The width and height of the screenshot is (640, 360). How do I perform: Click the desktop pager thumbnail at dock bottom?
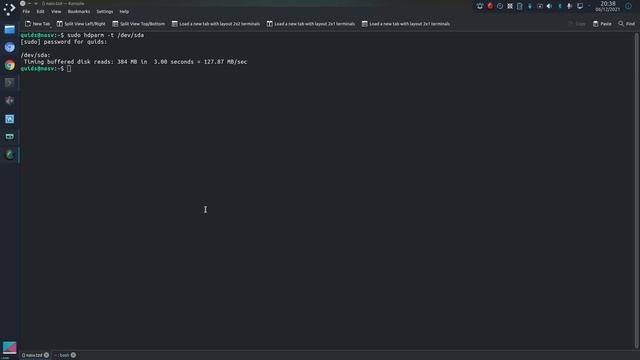pos(9,348)
